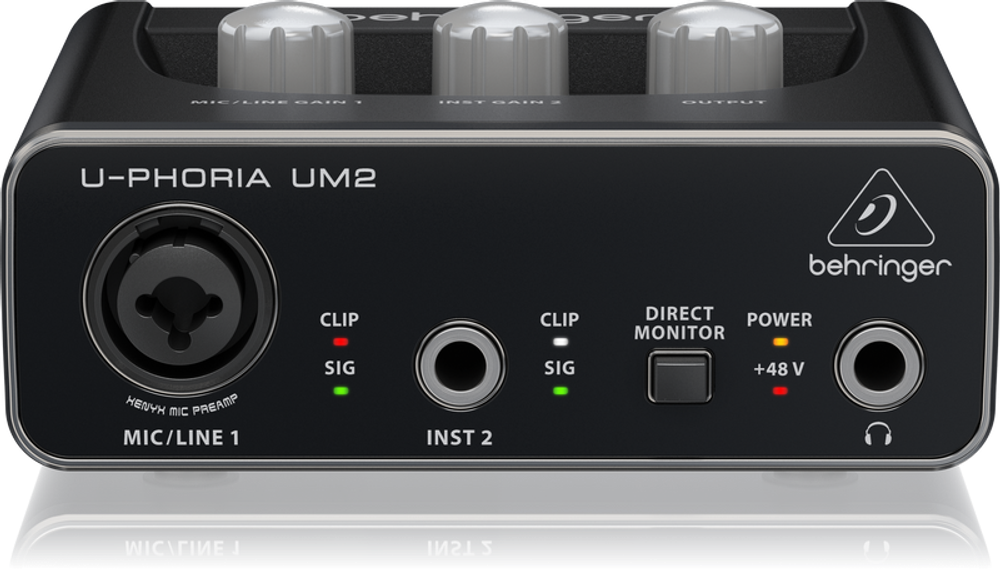
Task: Click the 'MIC/LINE GAIN 1' top label
Action: (x=277, y=101)
